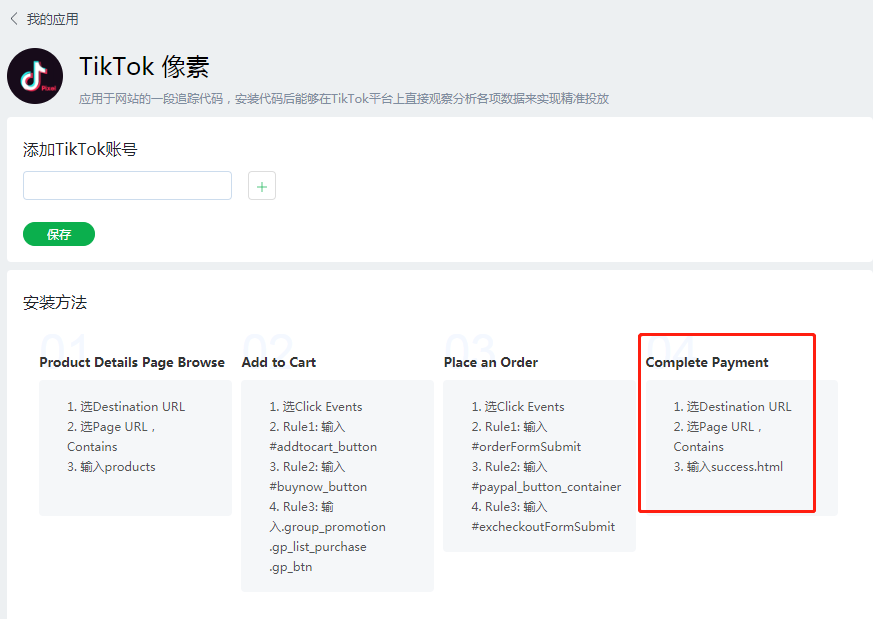873x619 pixels.
Task: Click the 安装方法 section heading
Action: click(x=55, y=303)
